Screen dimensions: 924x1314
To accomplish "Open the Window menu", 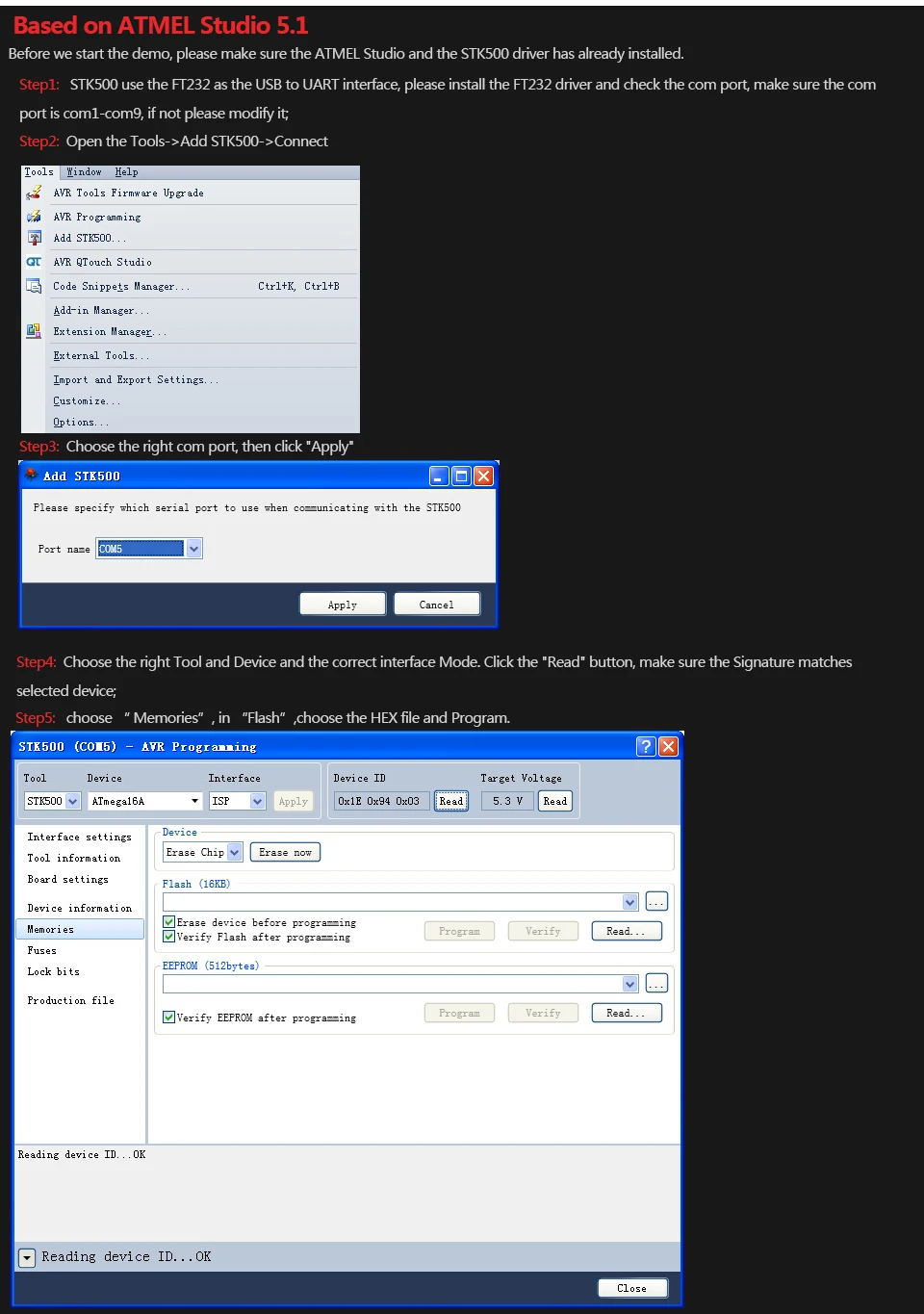I will (84, 172).
